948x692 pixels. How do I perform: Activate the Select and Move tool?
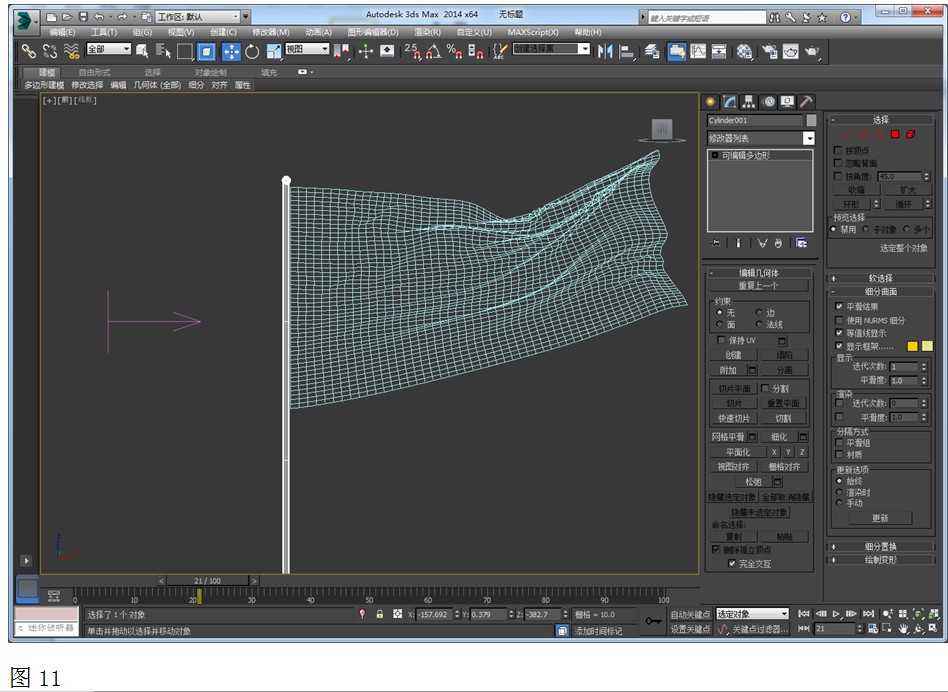pyautogui.click(x=231, y=52)
